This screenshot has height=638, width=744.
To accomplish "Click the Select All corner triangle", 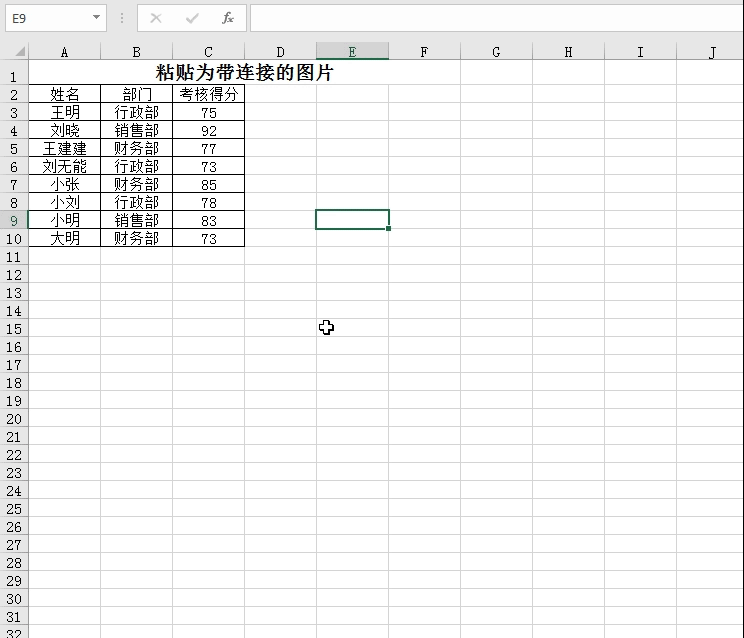I will point(19,51).
